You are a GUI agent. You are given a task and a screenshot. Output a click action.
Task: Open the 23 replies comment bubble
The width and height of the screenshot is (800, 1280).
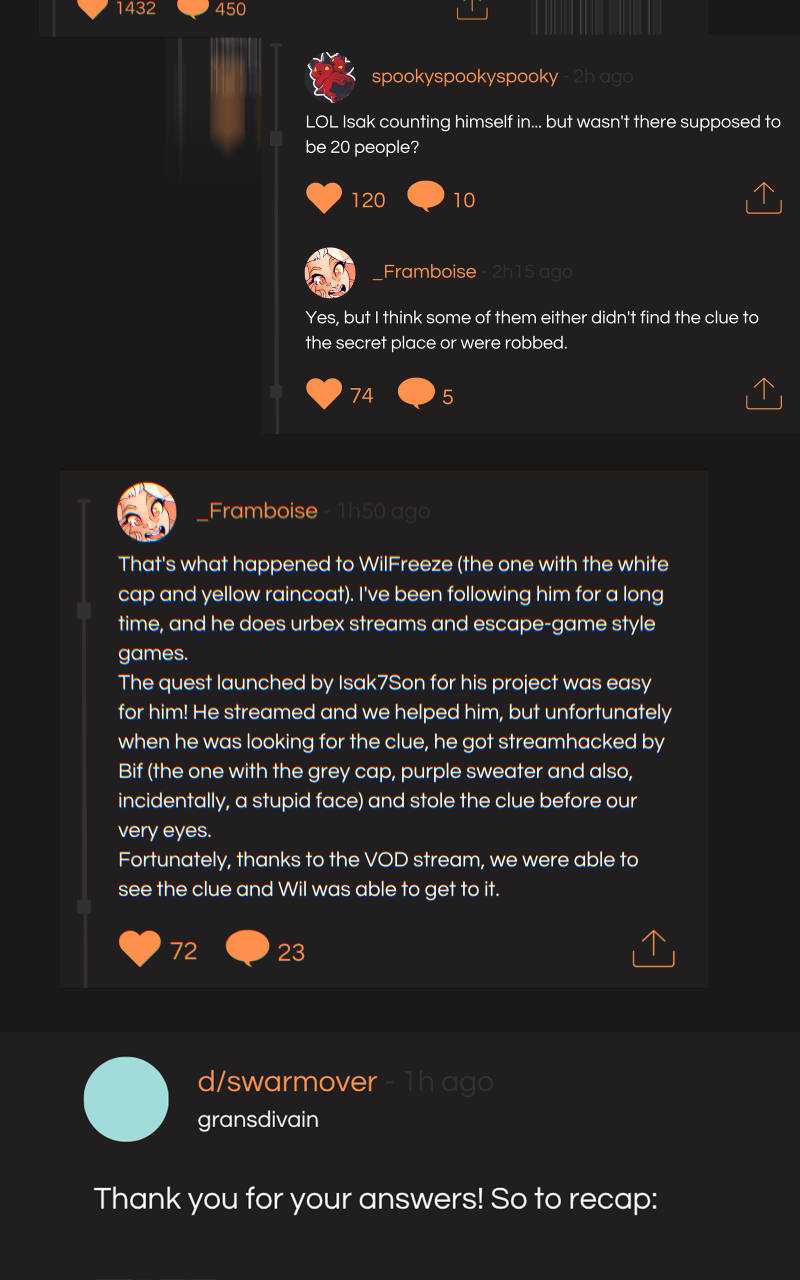248,948
